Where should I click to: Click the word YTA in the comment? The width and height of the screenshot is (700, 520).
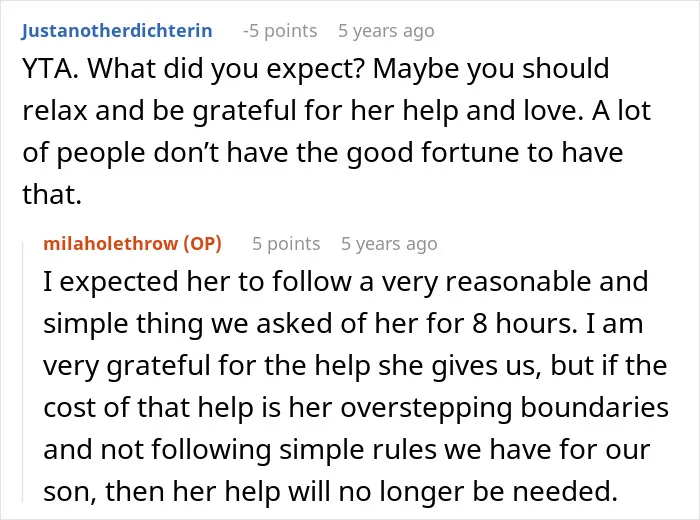point(47,69)
